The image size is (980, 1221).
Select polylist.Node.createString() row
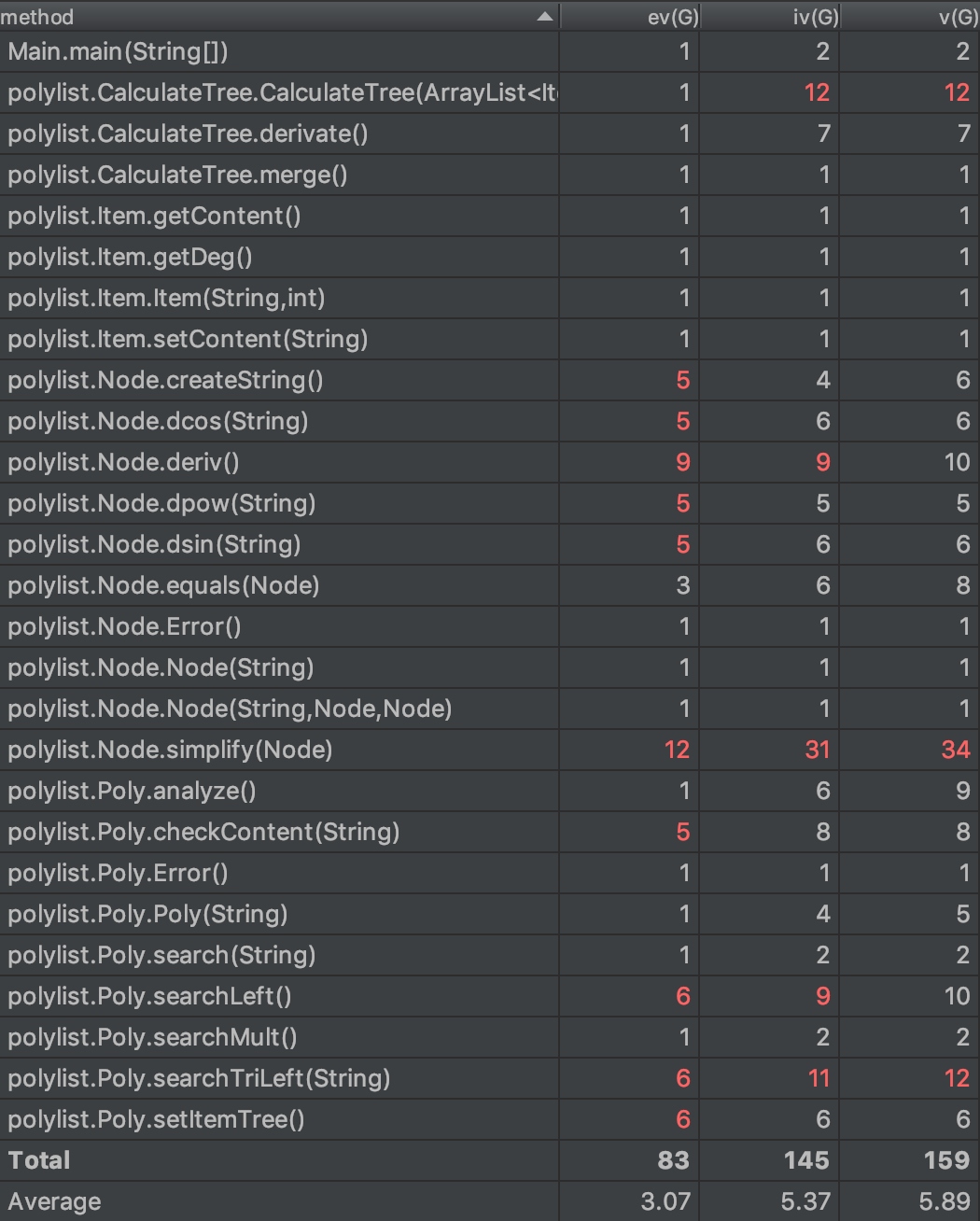[x=165, y=380]
